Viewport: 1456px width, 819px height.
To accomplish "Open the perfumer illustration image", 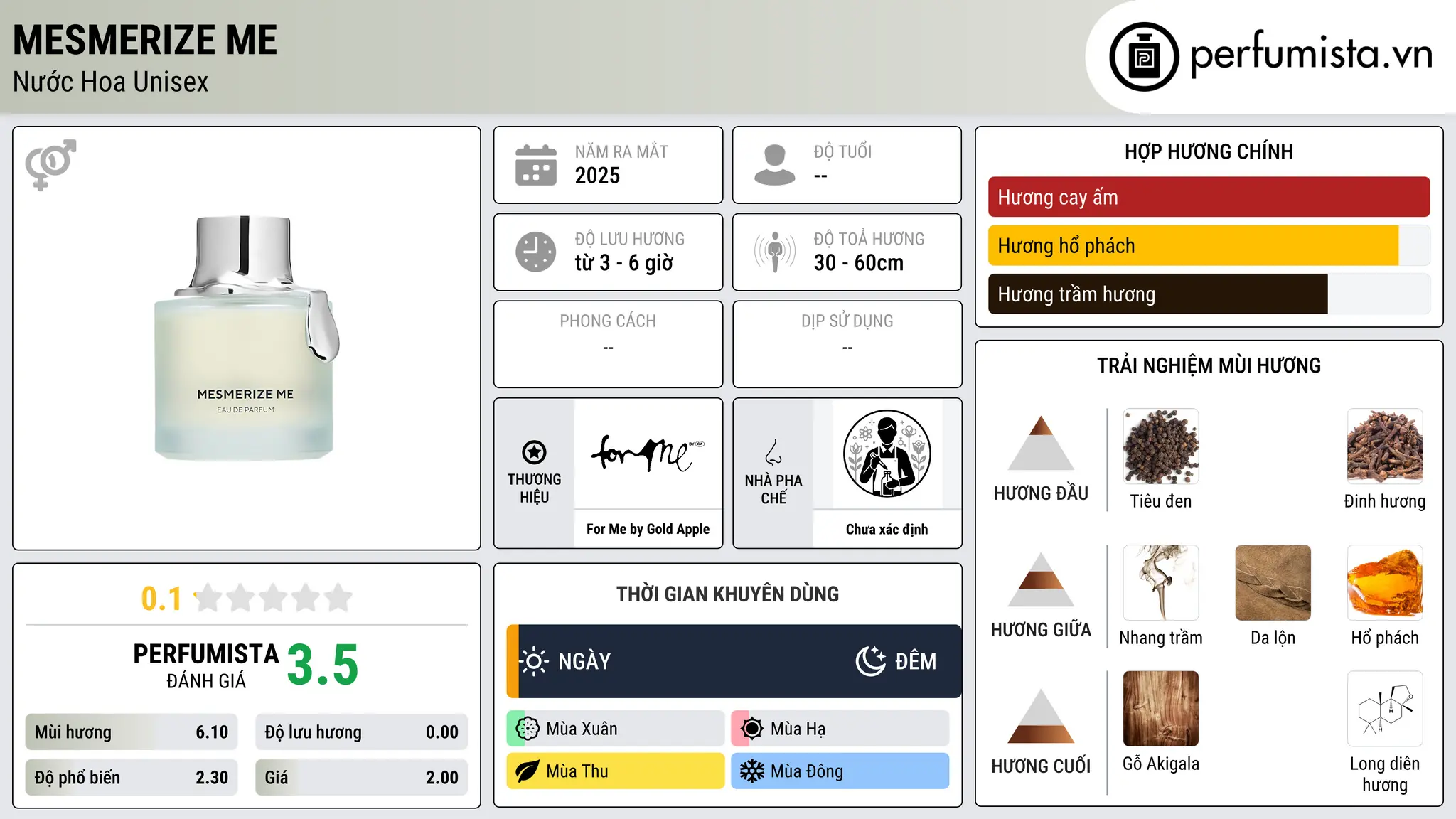I will click(887, 454).
